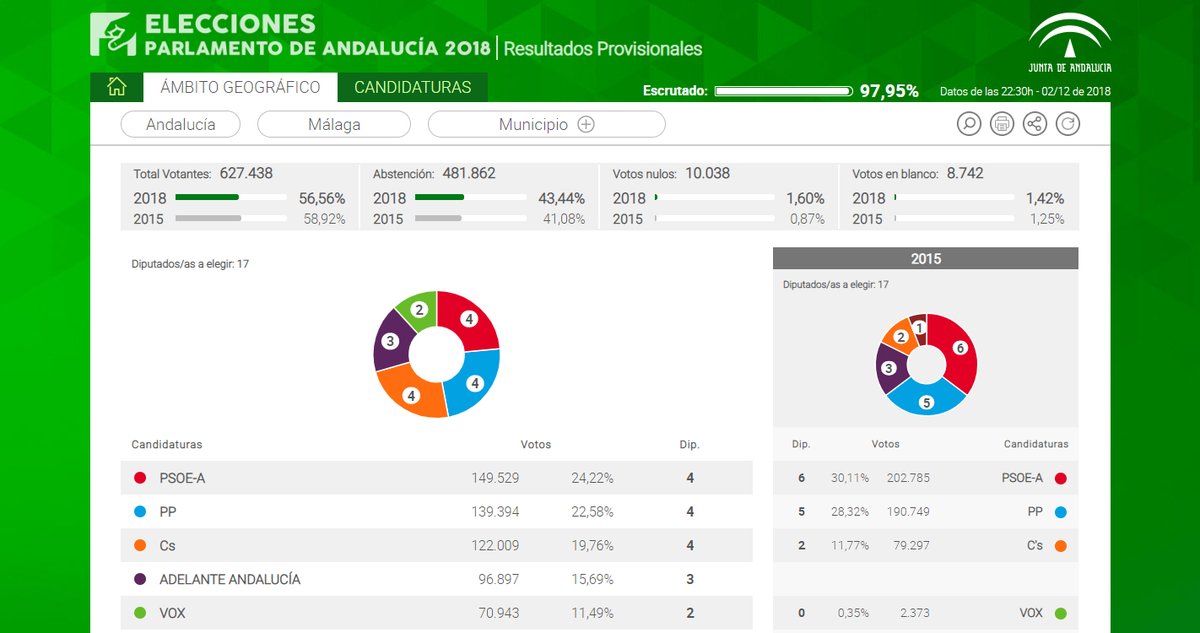The height and width of the screenshot is (633, 1200).
Task: Click the Elecciones ballot box logo
Action: [x=112, y=35]
